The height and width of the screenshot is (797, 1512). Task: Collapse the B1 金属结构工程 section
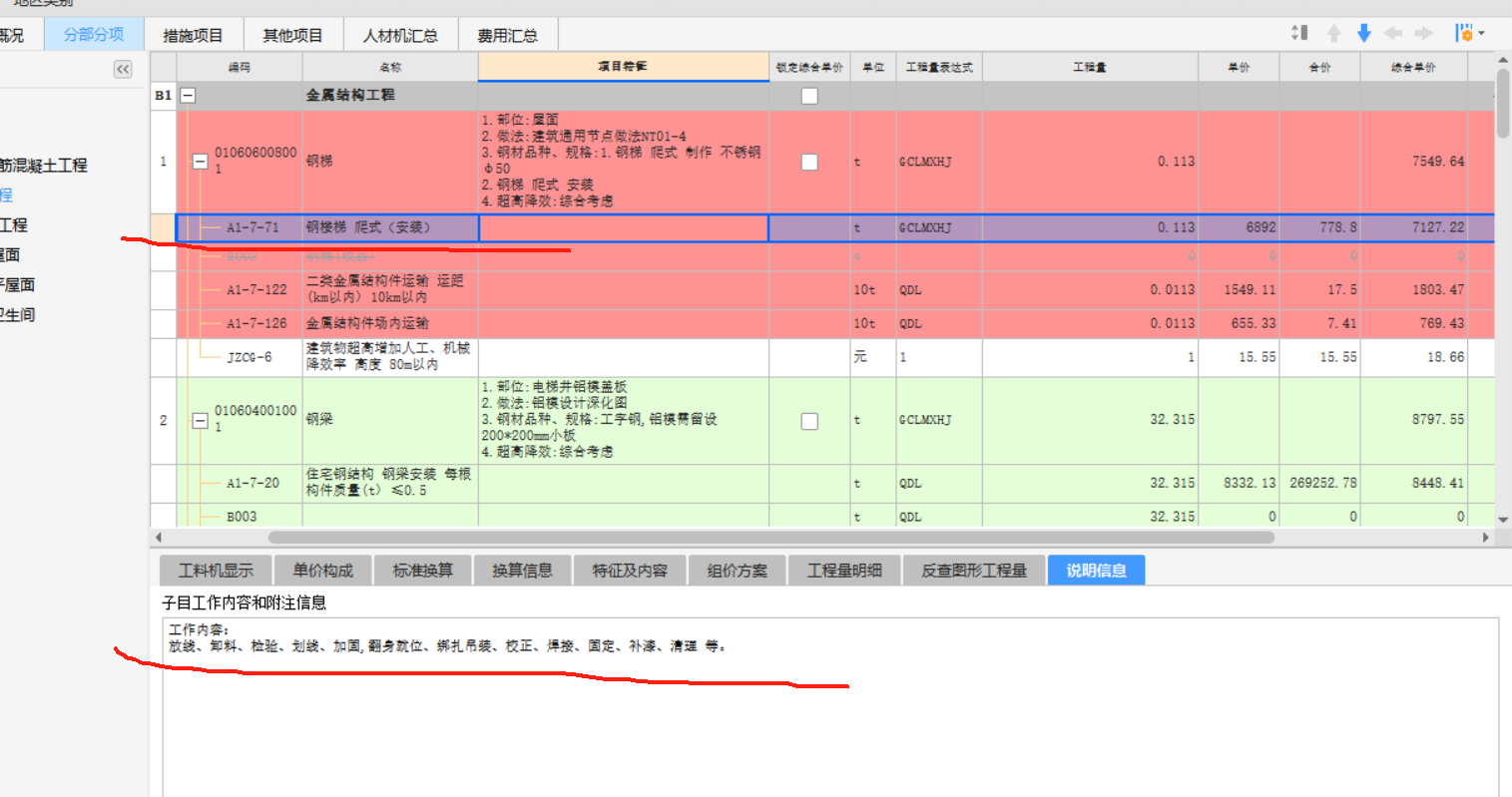coord(188,96)
